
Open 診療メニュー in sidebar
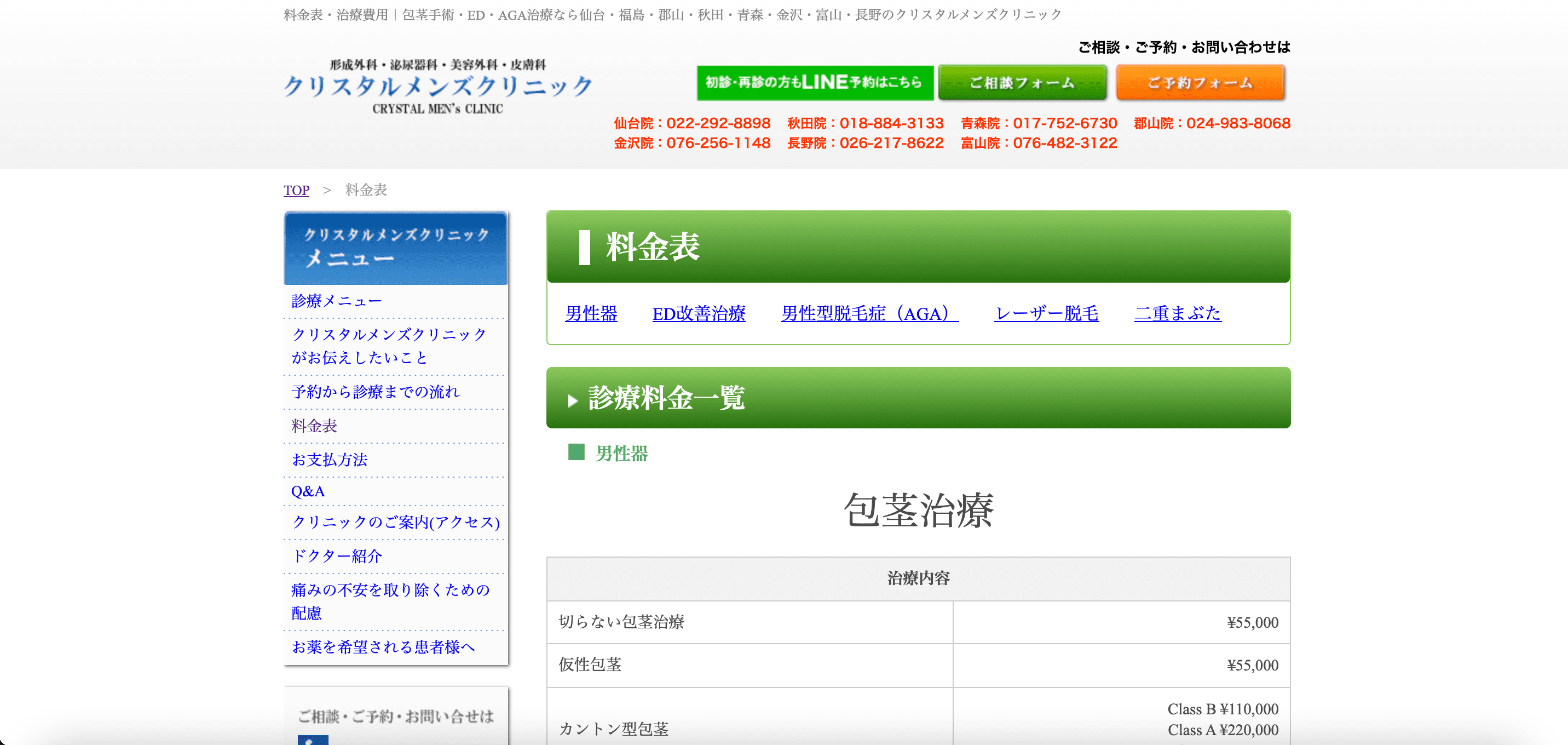[336, 301]
